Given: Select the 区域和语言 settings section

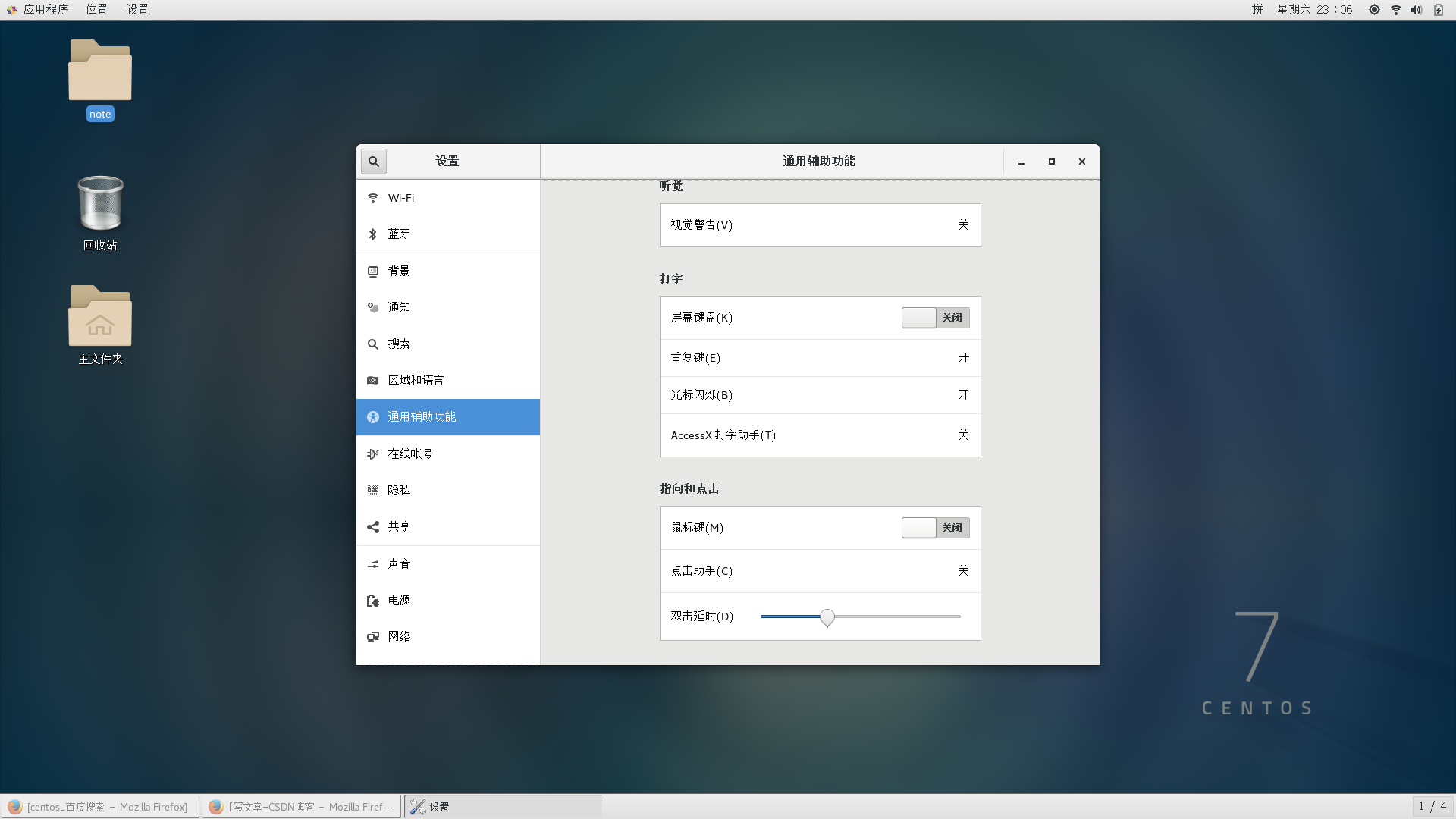Looking at the screenshot, I should point(417,380).
